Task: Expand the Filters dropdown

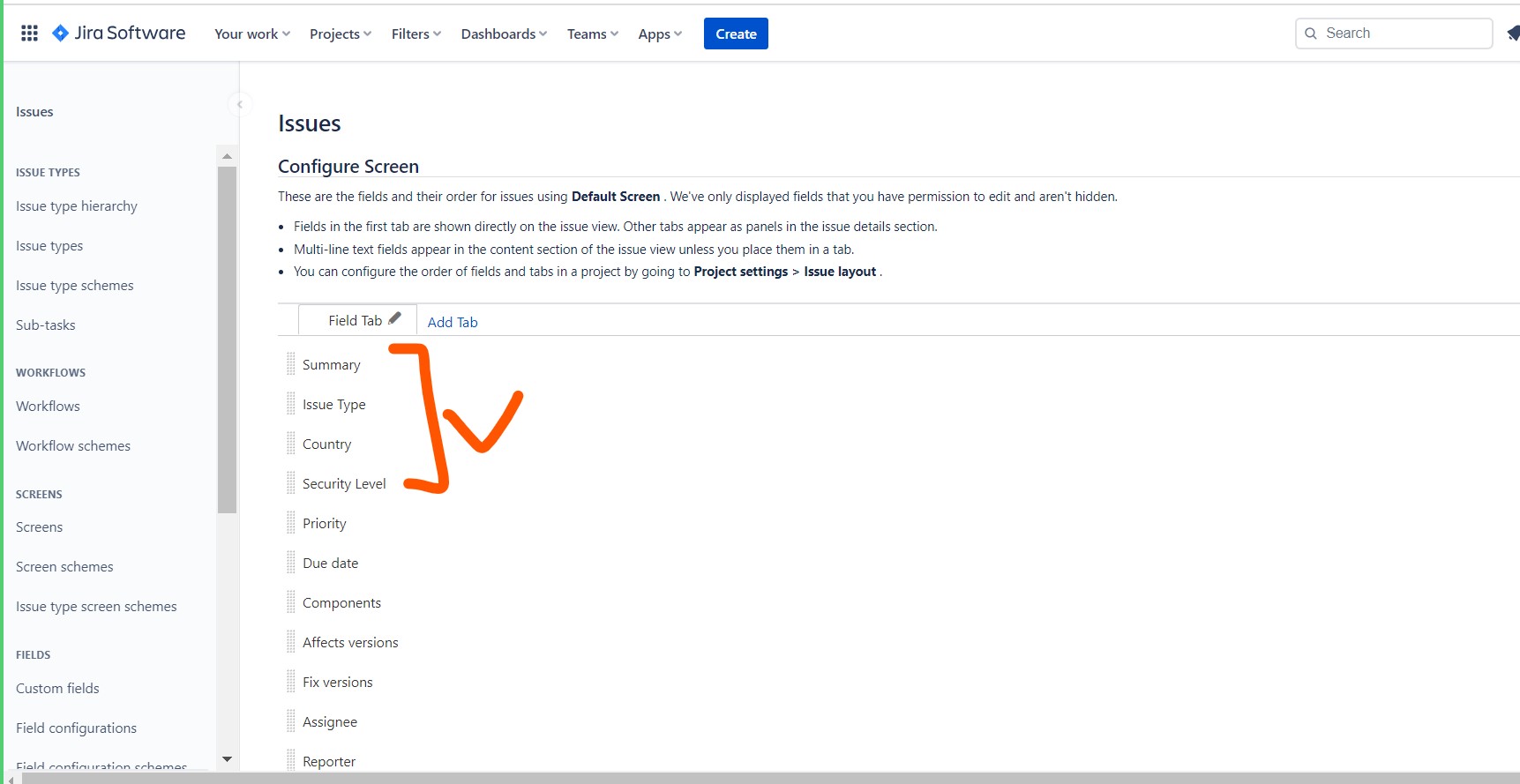Action: coord(416,34)
